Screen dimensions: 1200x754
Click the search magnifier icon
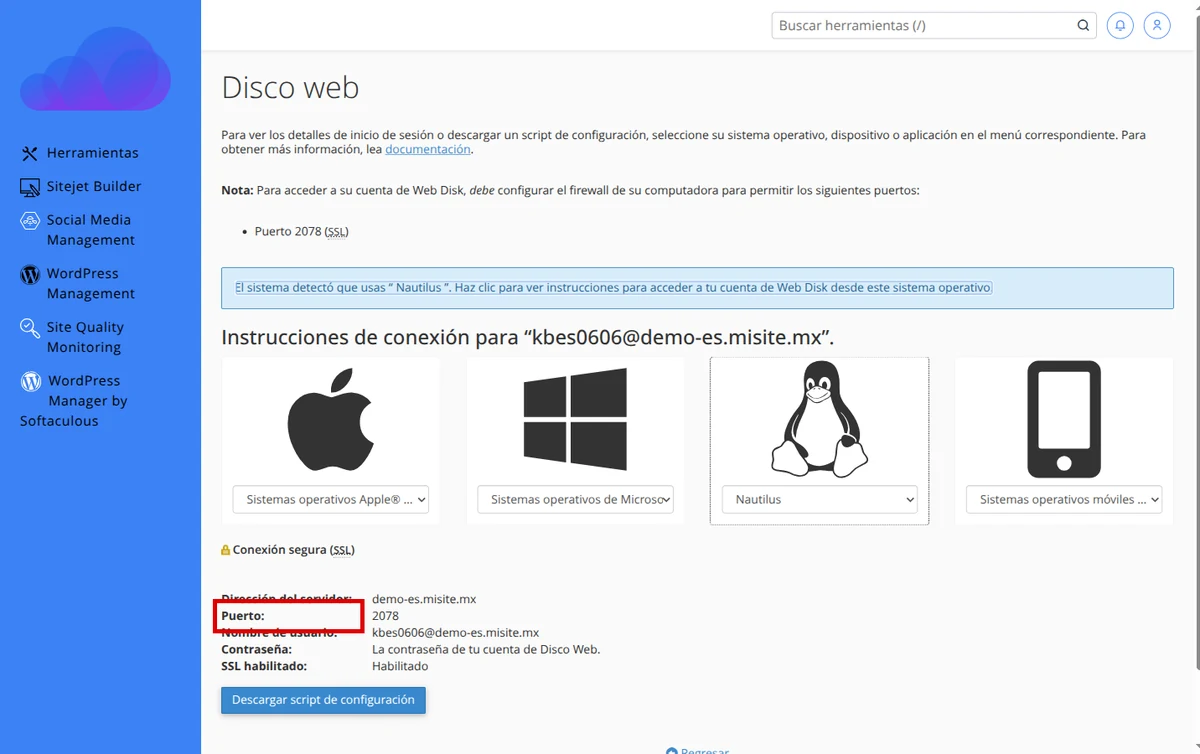point(1083,26)
